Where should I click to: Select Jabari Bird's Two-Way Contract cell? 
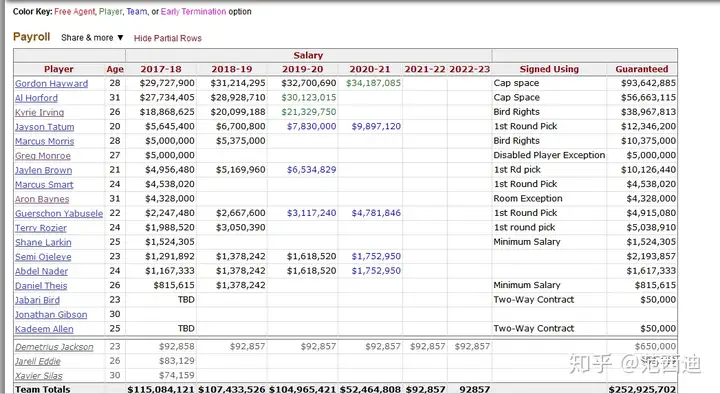pyautogui.click(x=534, y=300)
